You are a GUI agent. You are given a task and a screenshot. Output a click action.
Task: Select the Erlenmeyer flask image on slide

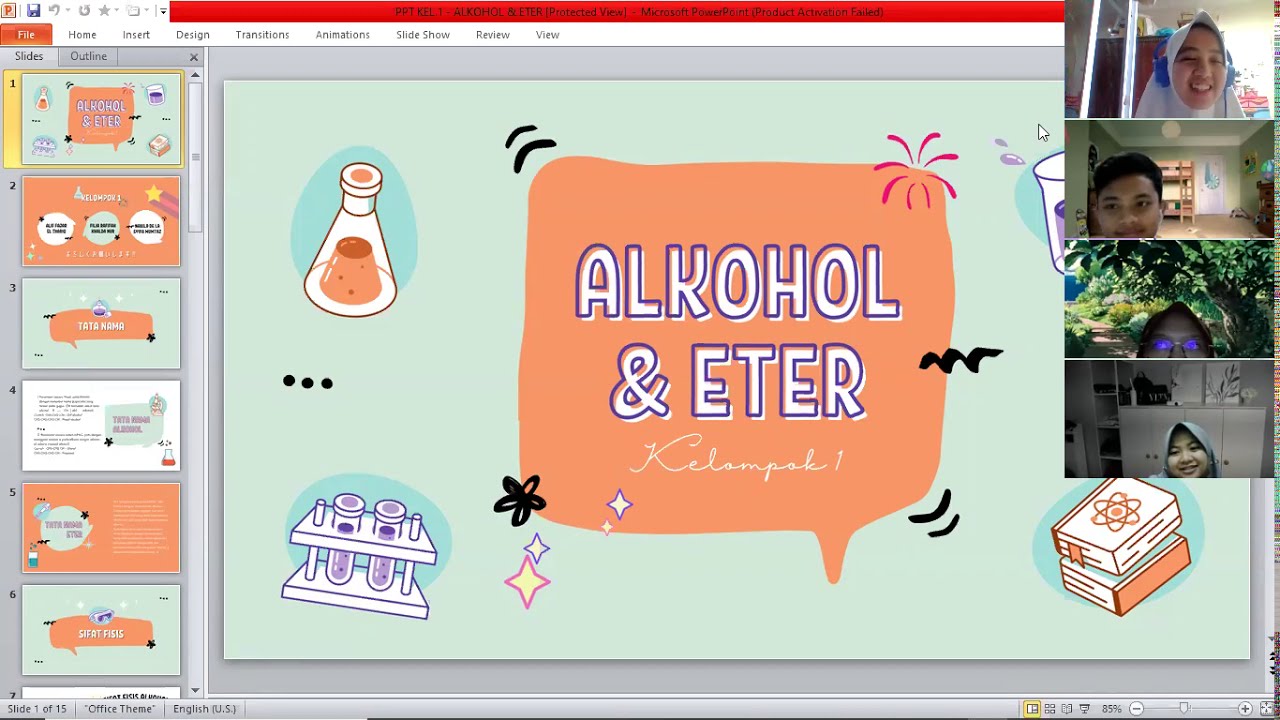pos(352,240)
